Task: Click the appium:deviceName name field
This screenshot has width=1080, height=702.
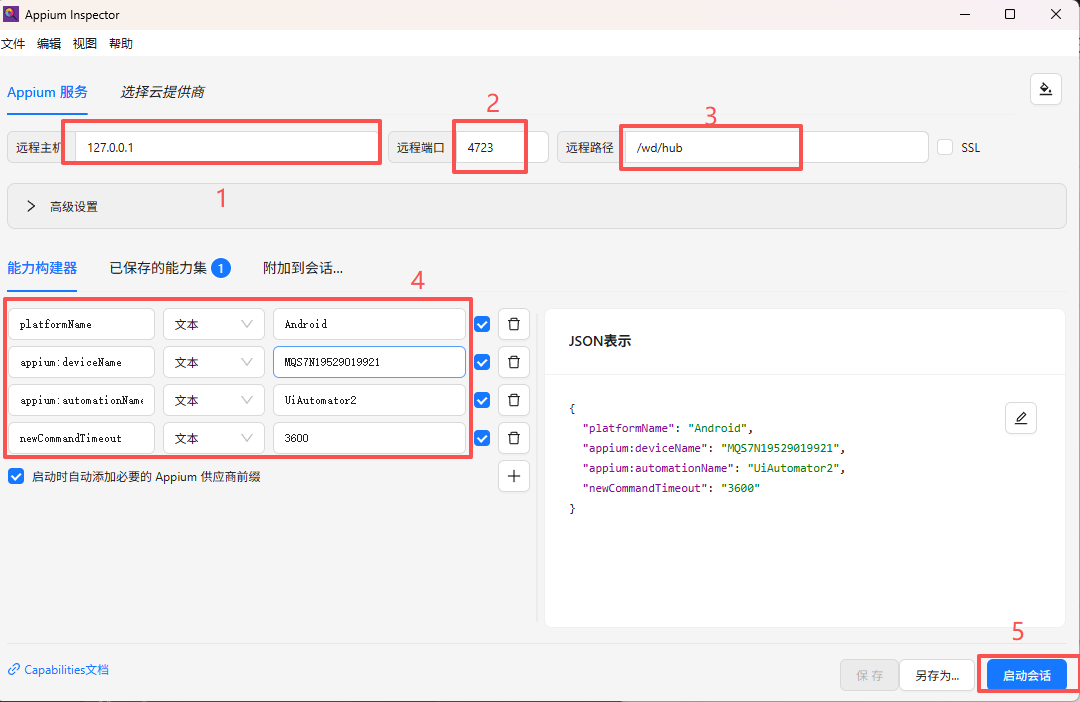Action: pos(81,362)
